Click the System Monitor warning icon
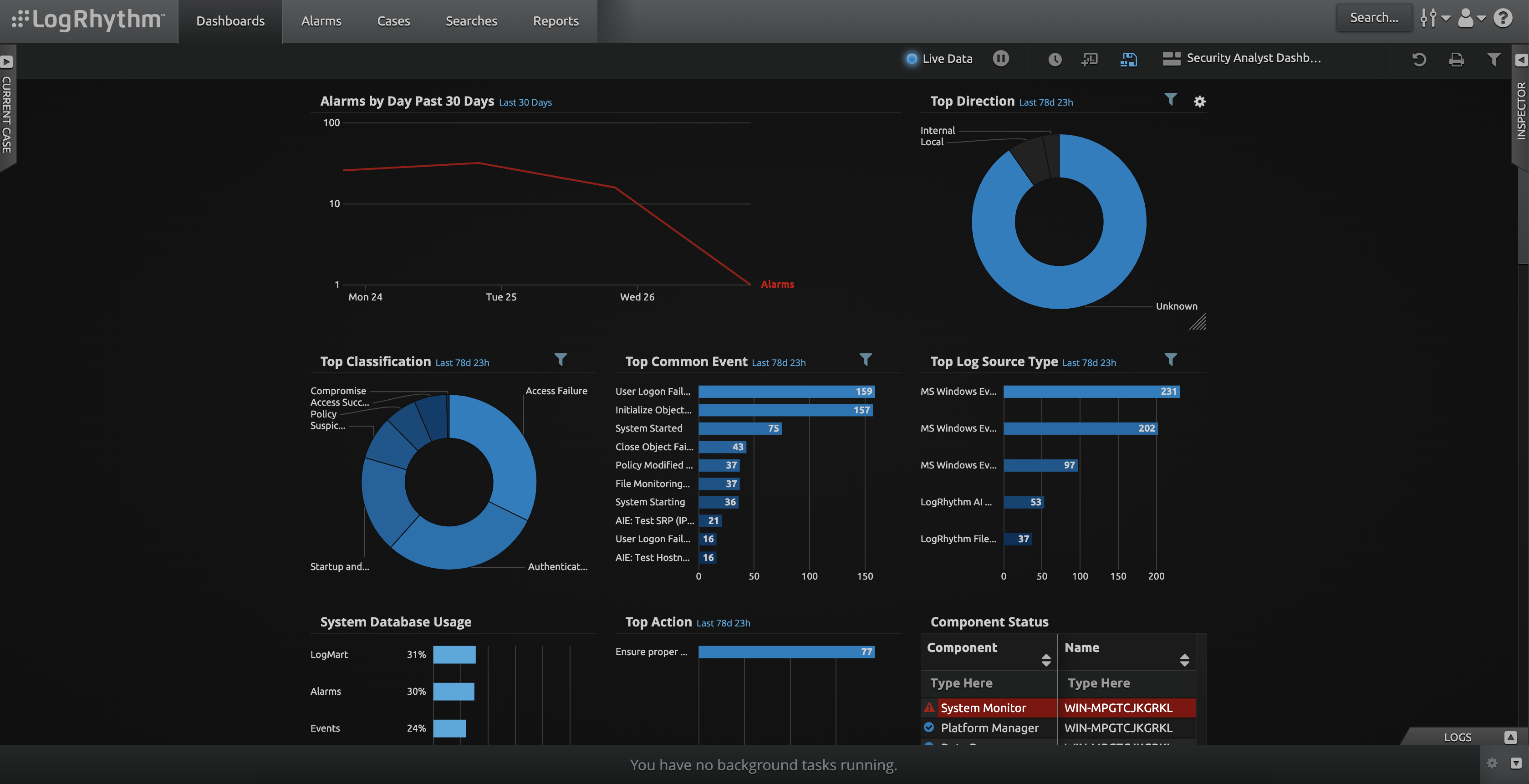Image resolution: width=1529 pixels, height=784 pixels. (x=929, y=707)
